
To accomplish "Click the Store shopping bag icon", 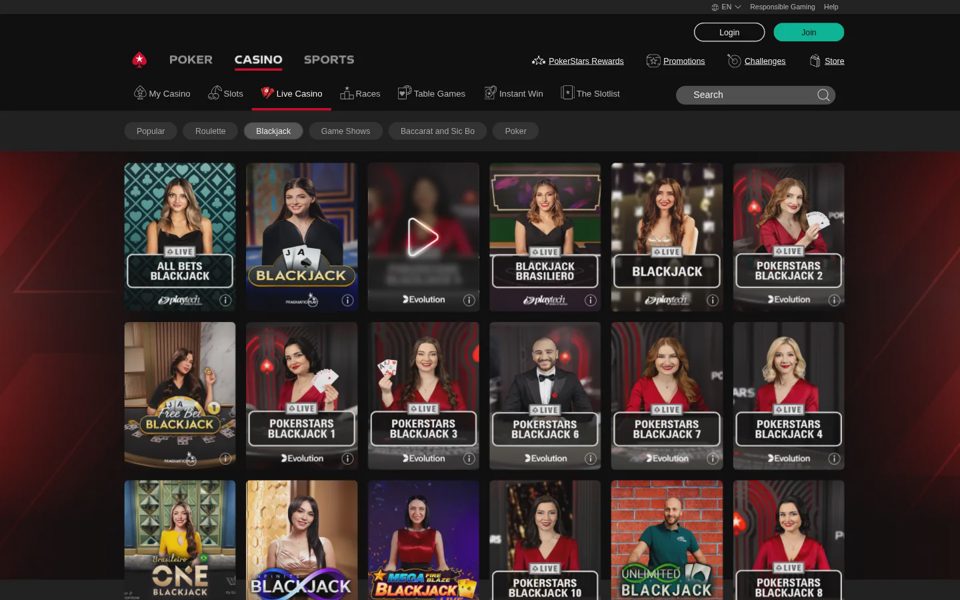I will [815, 61].
